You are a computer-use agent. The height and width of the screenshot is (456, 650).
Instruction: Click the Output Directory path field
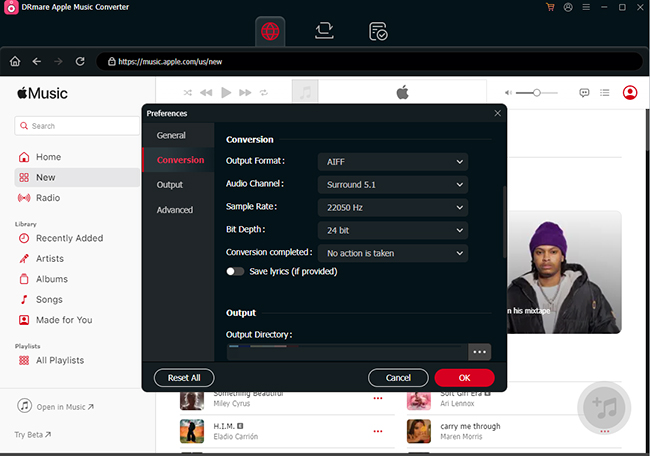(x=347, y=352)
